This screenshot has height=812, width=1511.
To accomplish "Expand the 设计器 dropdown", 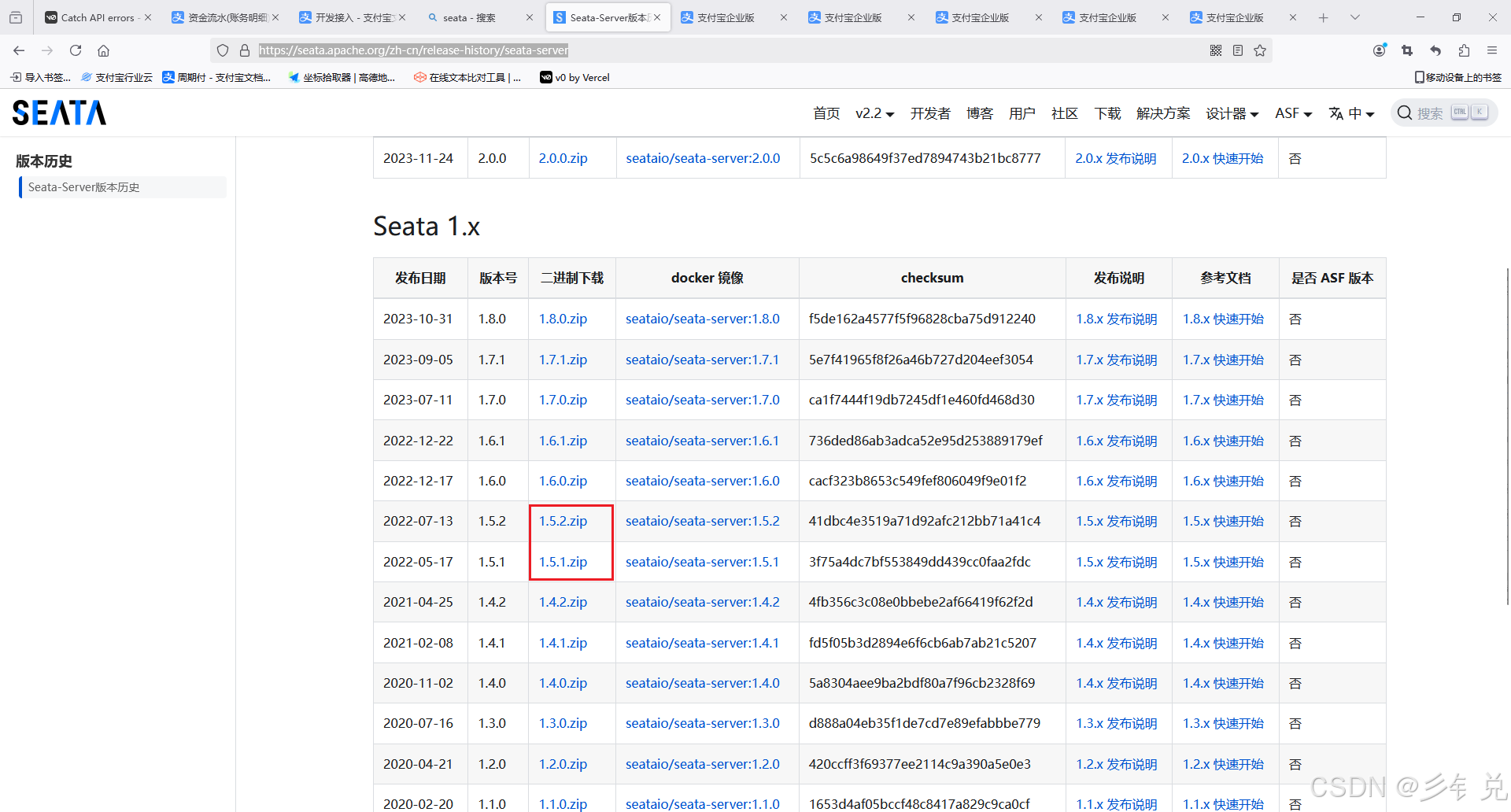I will point(1232,113).
